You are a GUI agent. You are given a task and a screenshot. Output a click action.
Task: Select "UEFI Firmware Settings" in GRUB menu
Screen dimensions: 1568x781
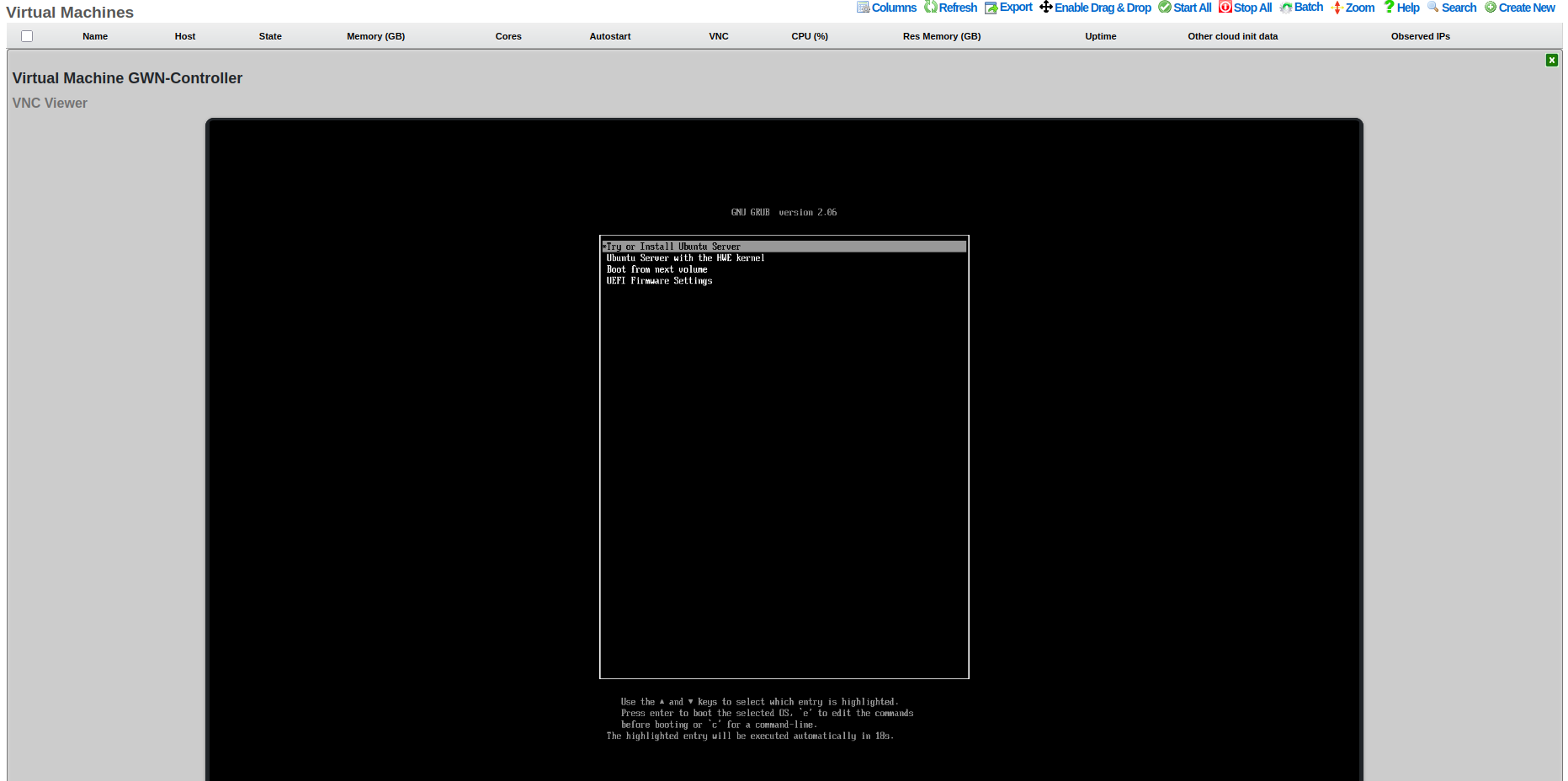click(659, 281)
